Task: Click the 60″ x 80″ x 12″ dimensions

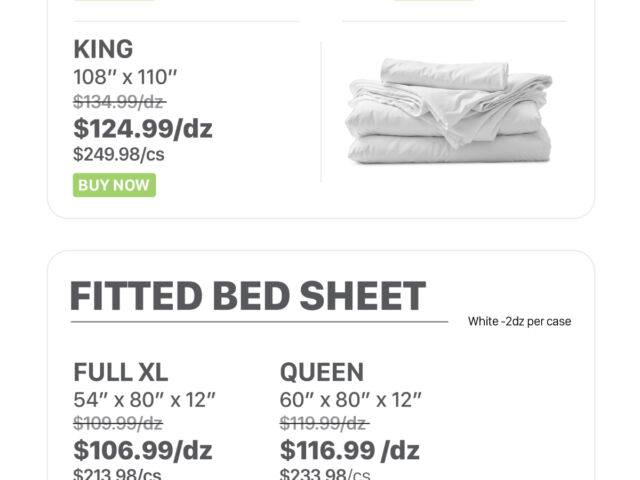Action: click(x=351, y=400)
